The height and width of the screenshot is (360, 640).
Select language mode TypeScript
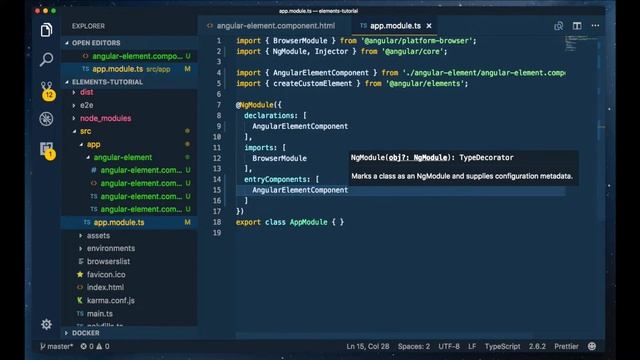[502, 346]
